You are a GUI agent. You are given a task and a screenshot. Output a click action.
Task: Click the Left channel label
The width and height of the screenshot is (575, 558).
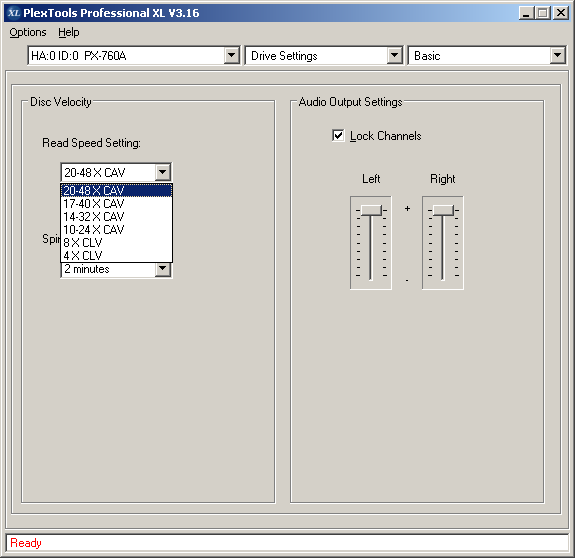point(371,179)
